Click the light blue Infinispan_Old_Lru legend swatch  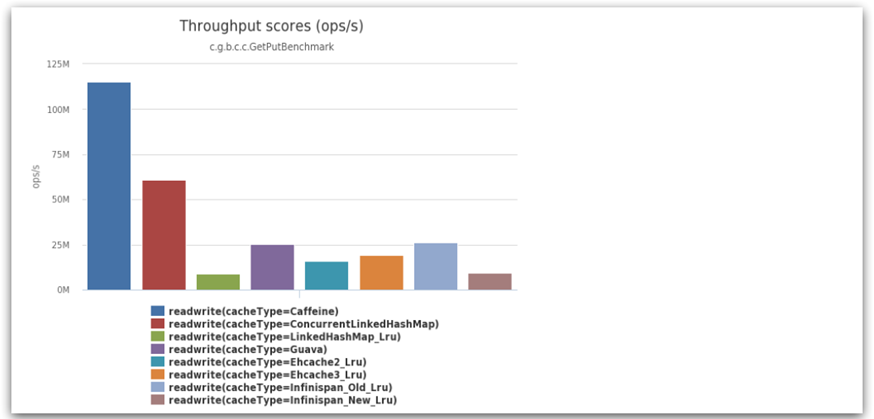158,387
